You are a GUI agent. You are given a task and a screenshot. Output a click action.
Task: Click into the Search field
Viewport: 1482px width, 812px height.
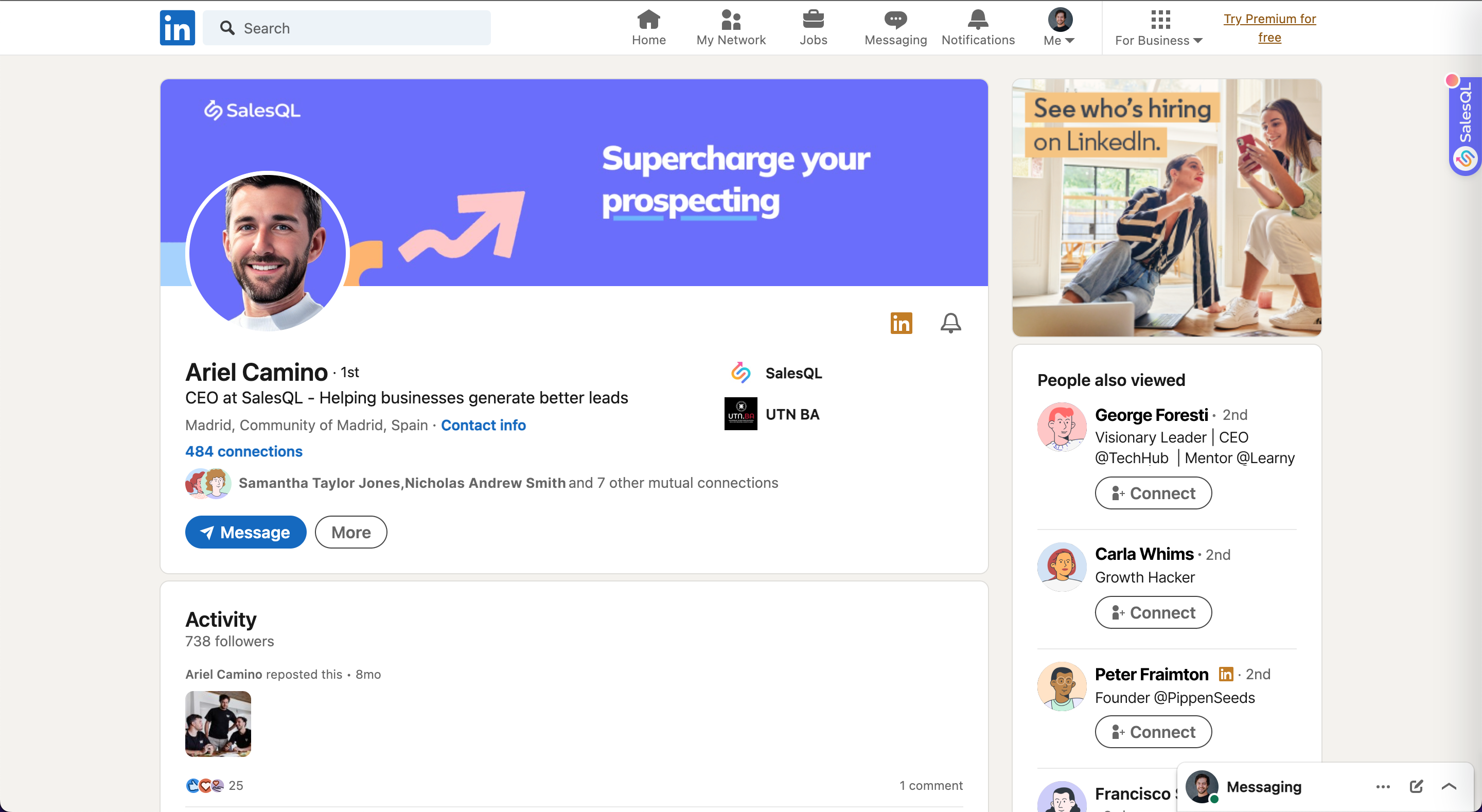click(347, 28)
